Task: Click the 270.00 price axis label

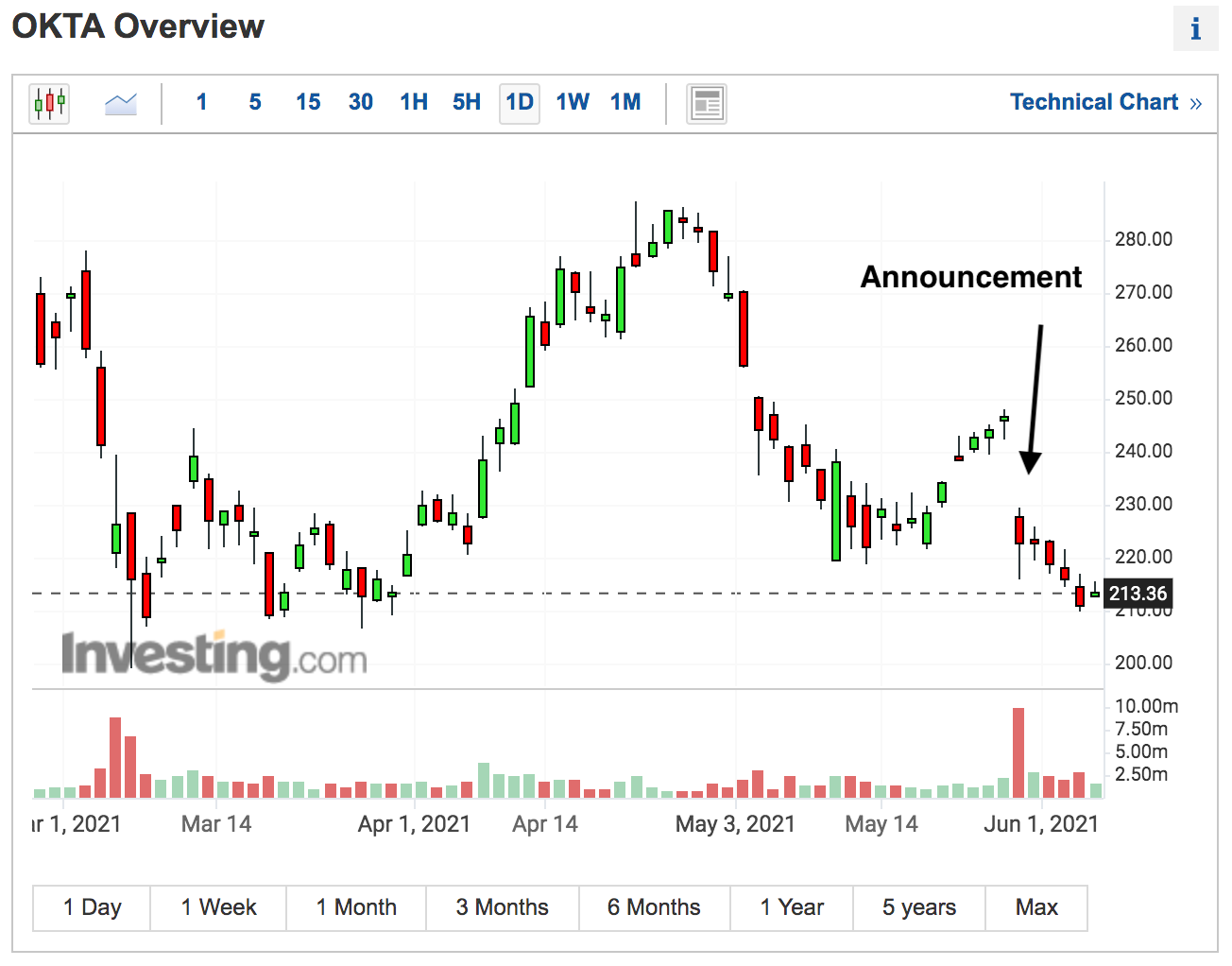Action: tap(1143, 292)
